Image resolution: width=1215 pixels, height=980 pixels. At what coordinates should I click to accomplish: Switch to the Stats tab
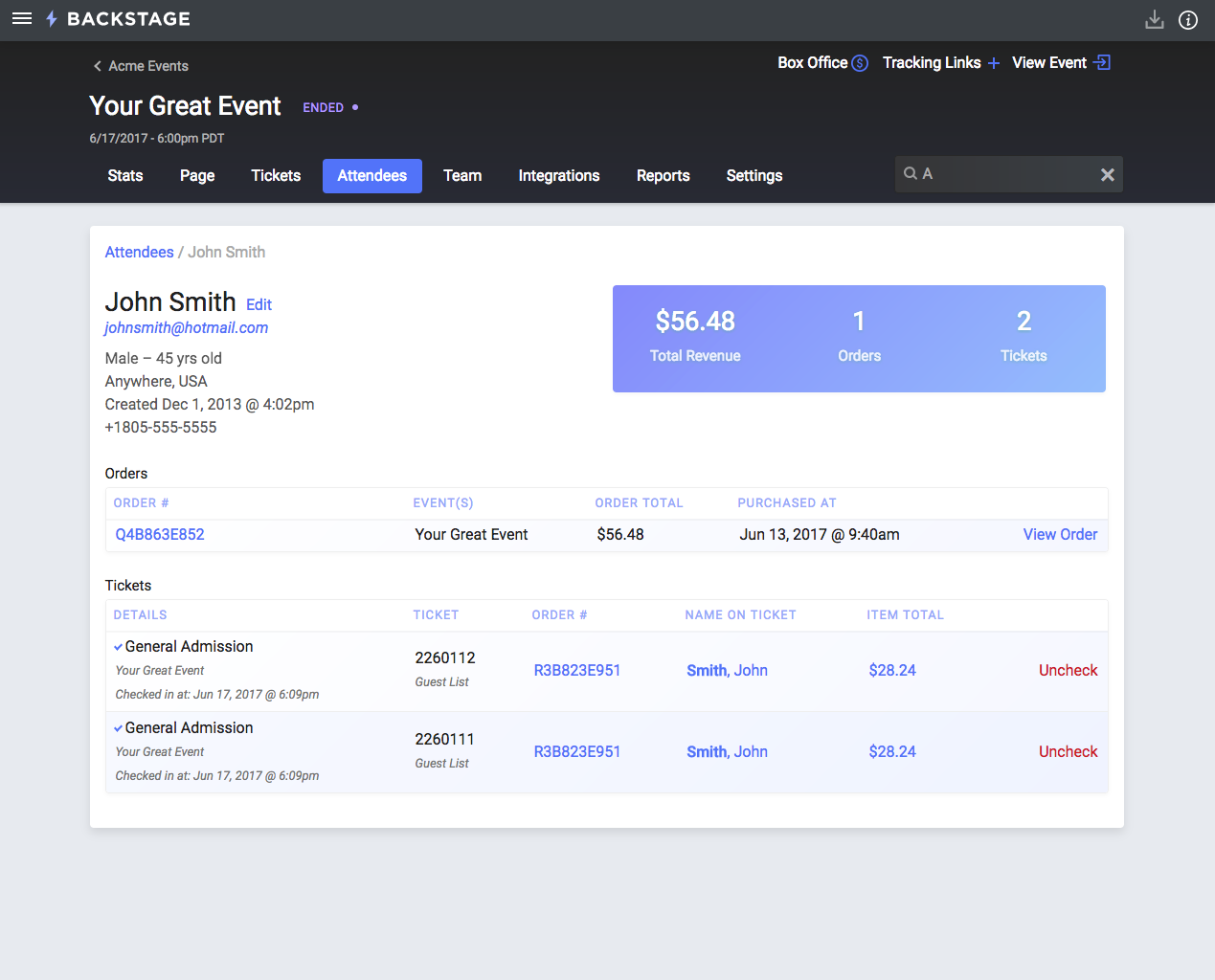coord(125,176)
